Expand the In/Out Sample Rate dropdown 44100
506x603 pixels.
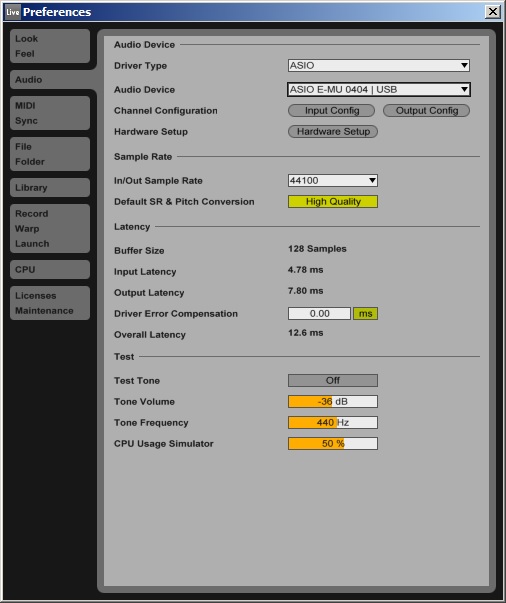click(x=333, y=180)
